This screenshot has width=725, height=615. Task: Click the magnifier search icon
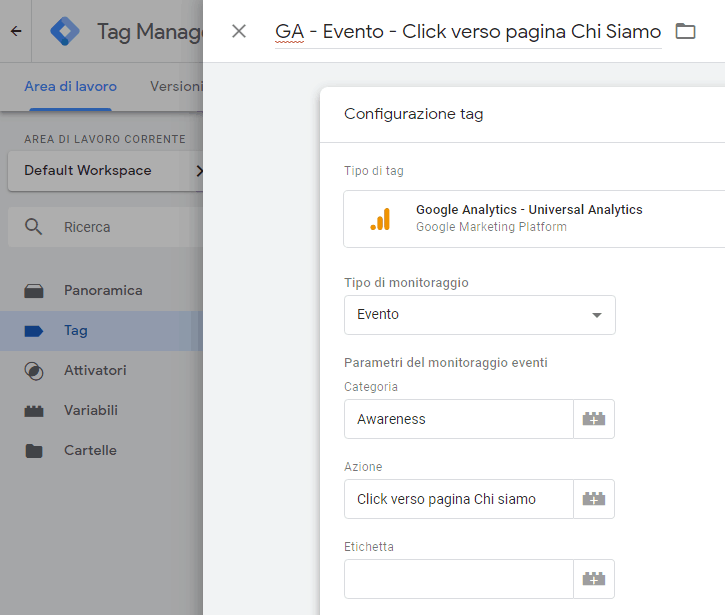[x=33, y=227]
